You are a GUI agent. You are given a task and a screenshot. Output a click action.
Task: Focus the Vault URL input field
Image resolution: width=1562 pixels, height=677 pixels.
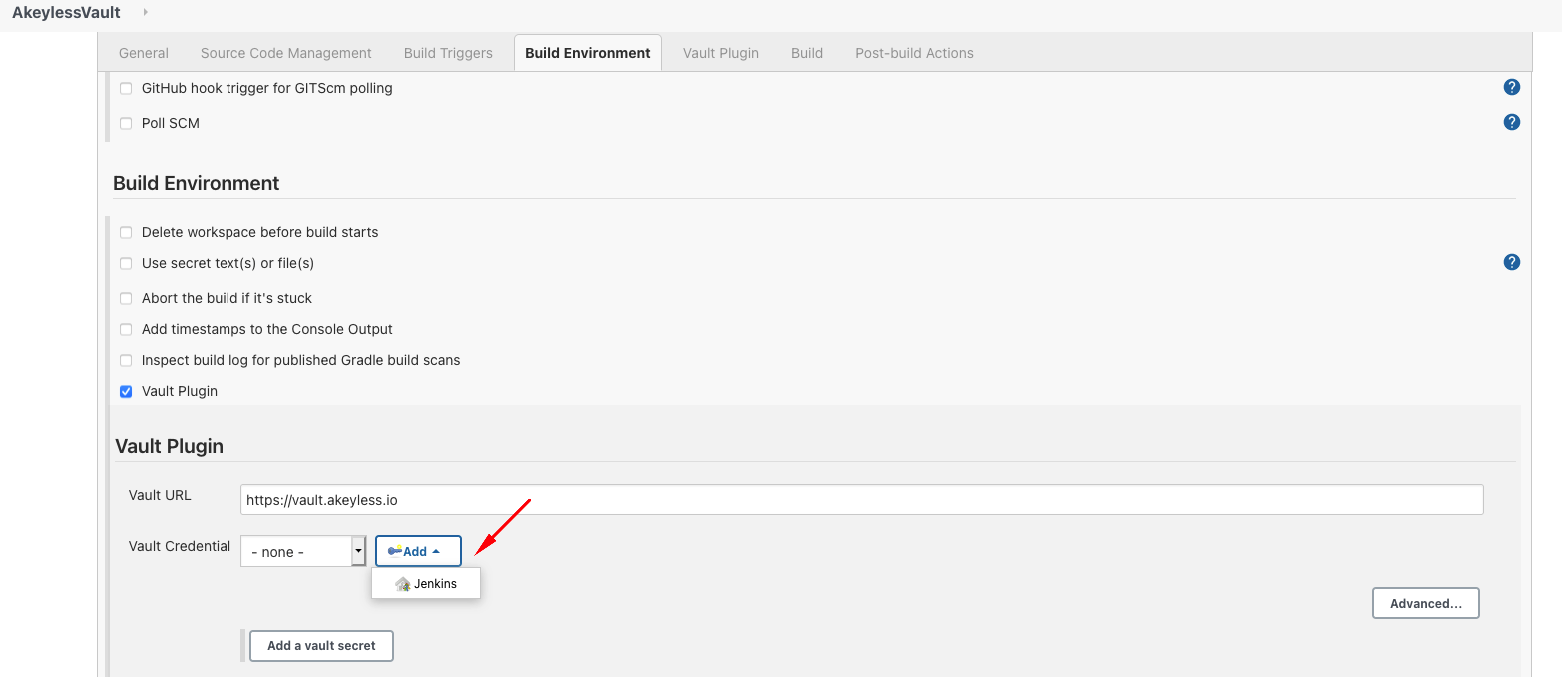click(861, 500)
